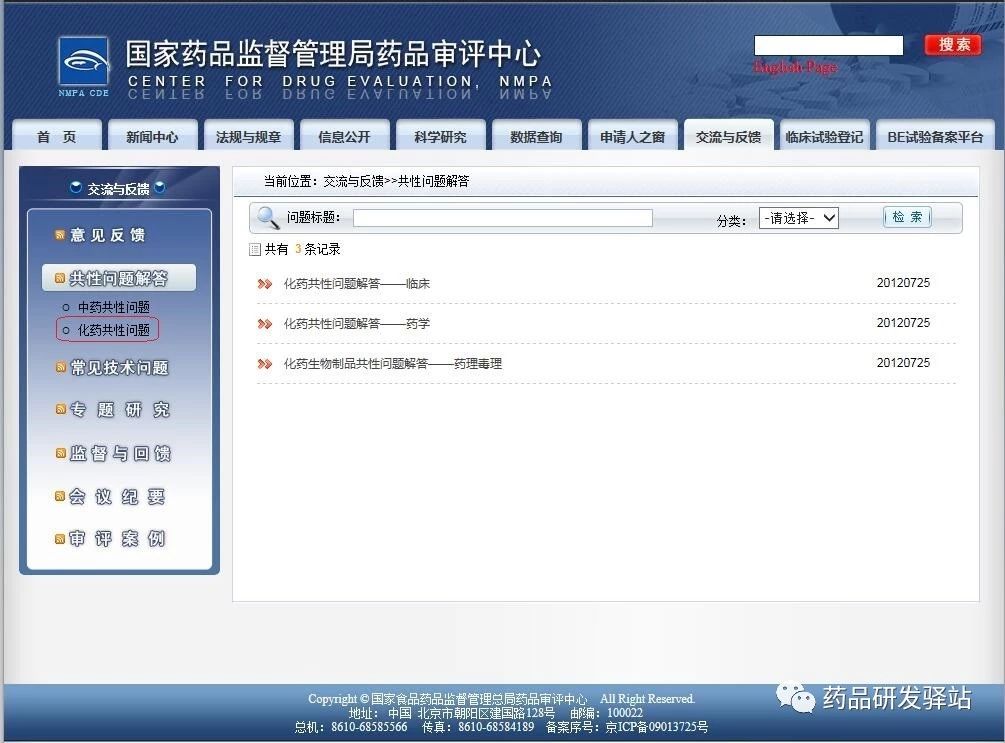This screenshot has width=1005, height=743.
Task: Open the 分类 请选择 dropdown
Action: [799, 218]
